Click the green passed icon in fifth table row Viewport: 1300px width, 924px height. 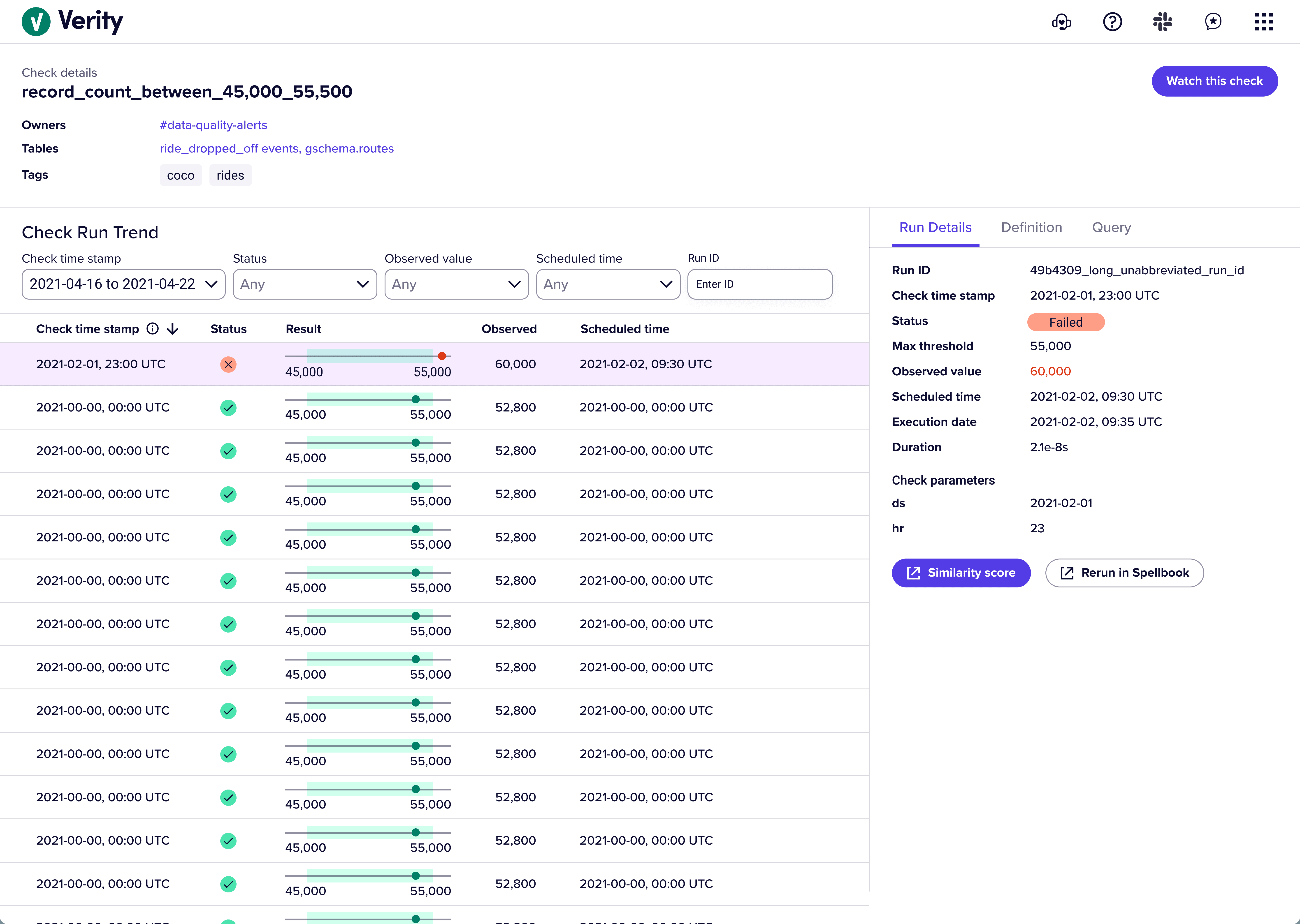click(228, 537)
